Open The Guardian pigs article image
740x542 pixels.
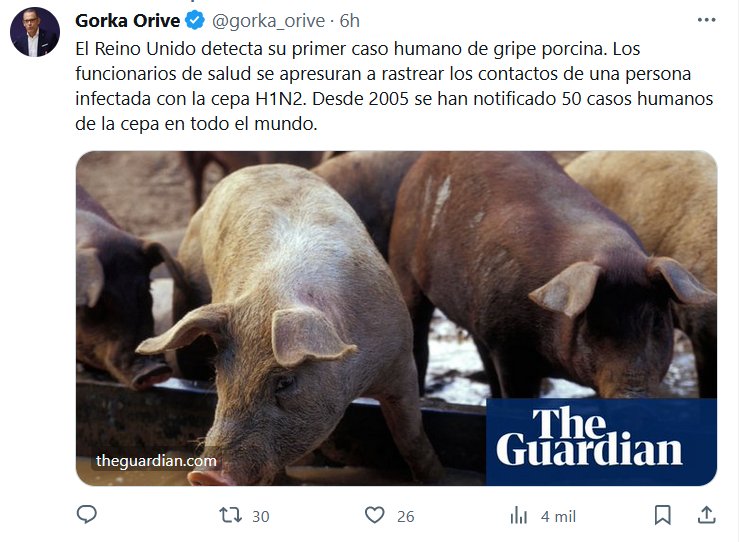pos(396,318)
